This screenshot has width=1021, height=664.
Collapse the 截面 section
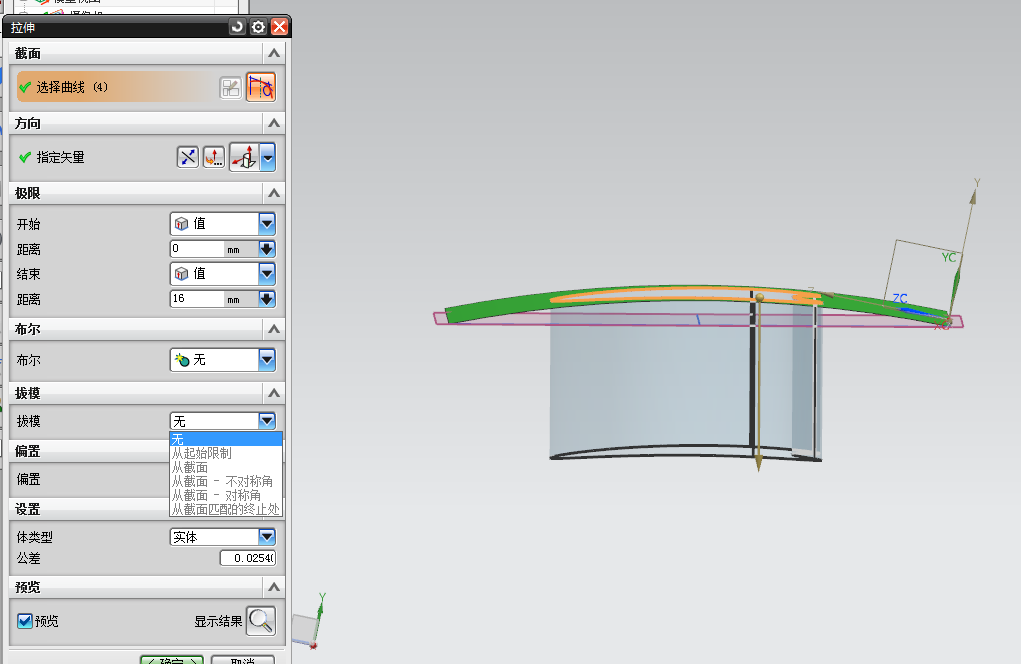pyautogui.click(x=273, y=52)
